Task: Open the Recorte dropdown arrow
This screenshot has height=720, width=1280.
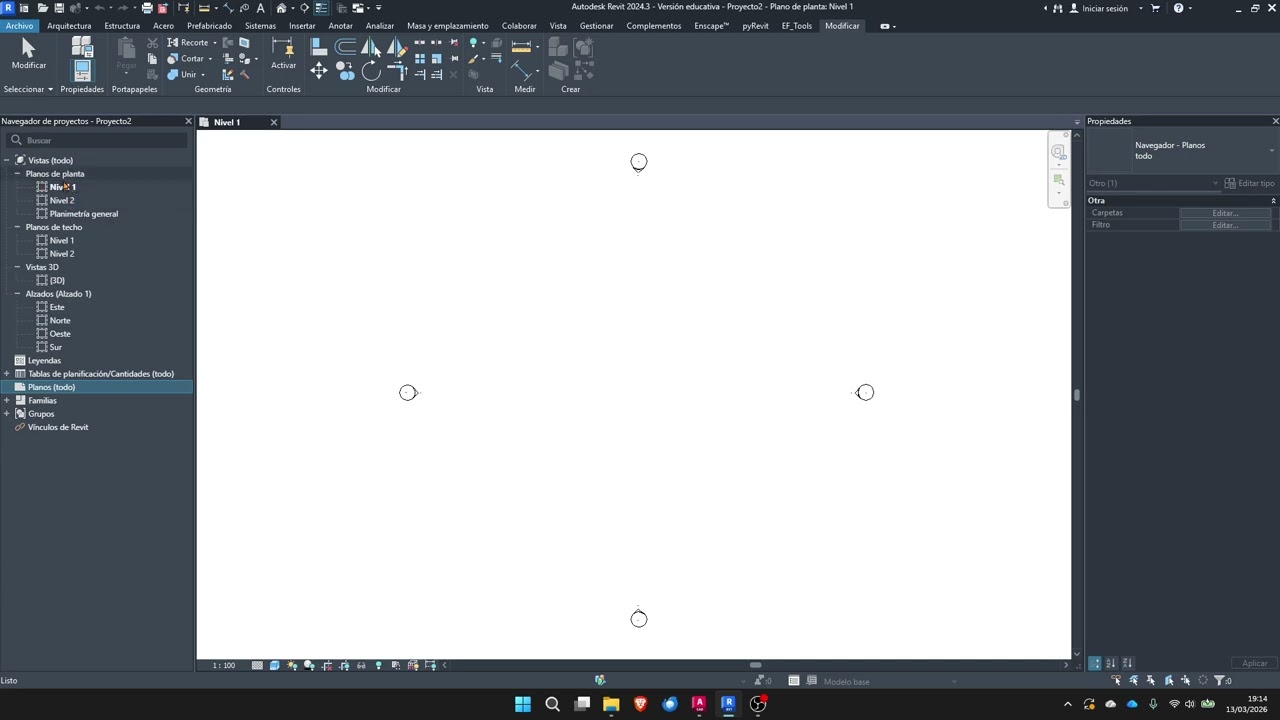Action: (214, 43)
